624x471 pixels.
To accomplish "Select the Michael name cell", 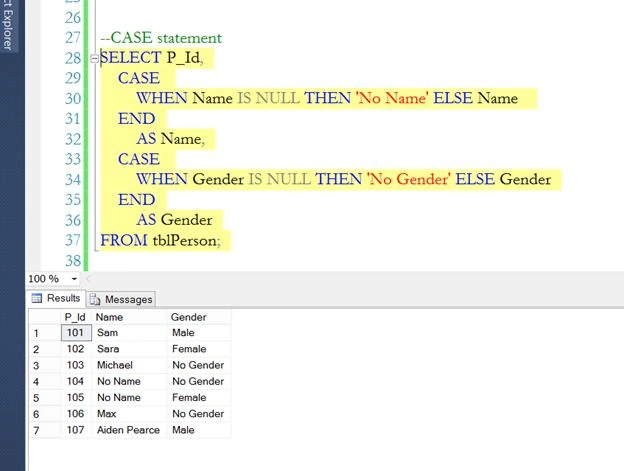I will point(129,365).
